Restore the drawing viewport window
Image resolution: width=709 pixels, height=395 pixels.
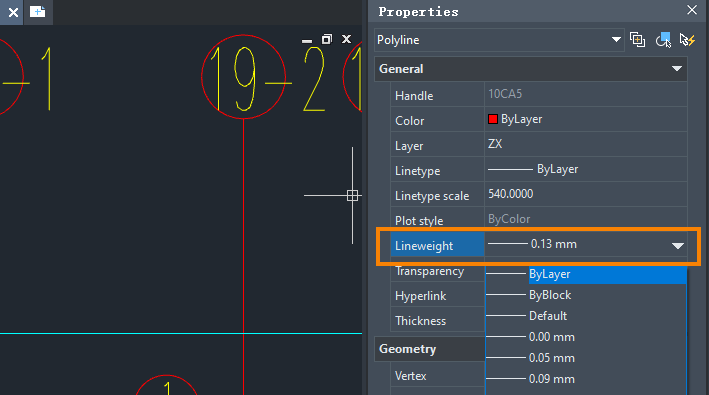326,39
